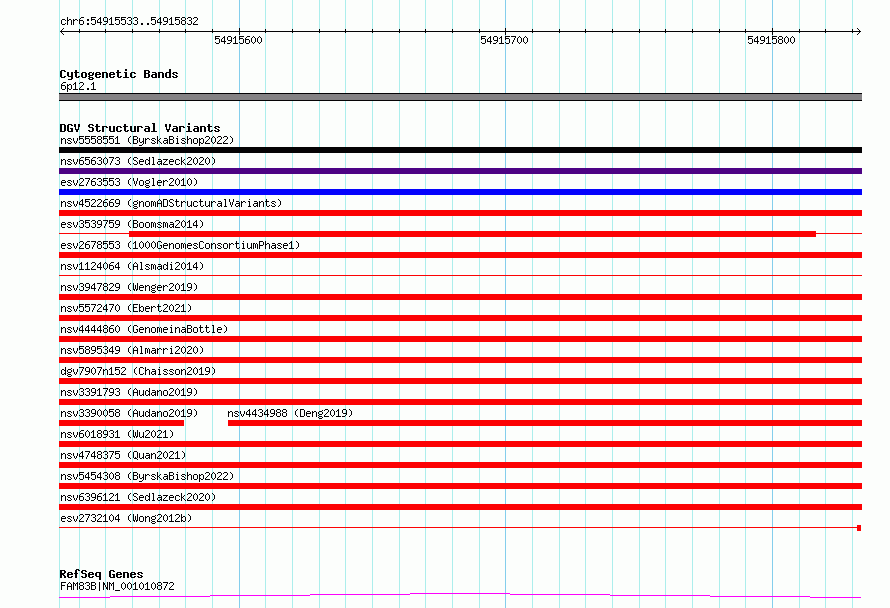The width and height of the screenshot is (890, 608).
Task: Open the Cytogenetic Bands track title
Action: (x=119, y=74)
